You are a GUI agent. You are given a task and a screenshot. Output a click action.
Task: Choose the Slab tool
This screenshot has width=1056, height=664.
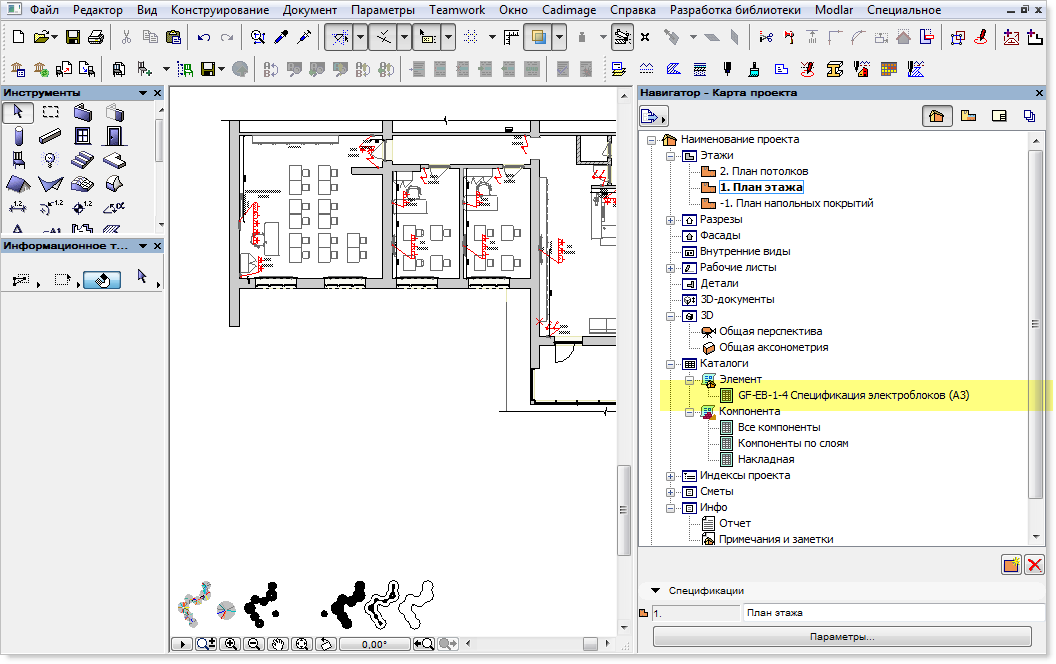click(114, 160)
